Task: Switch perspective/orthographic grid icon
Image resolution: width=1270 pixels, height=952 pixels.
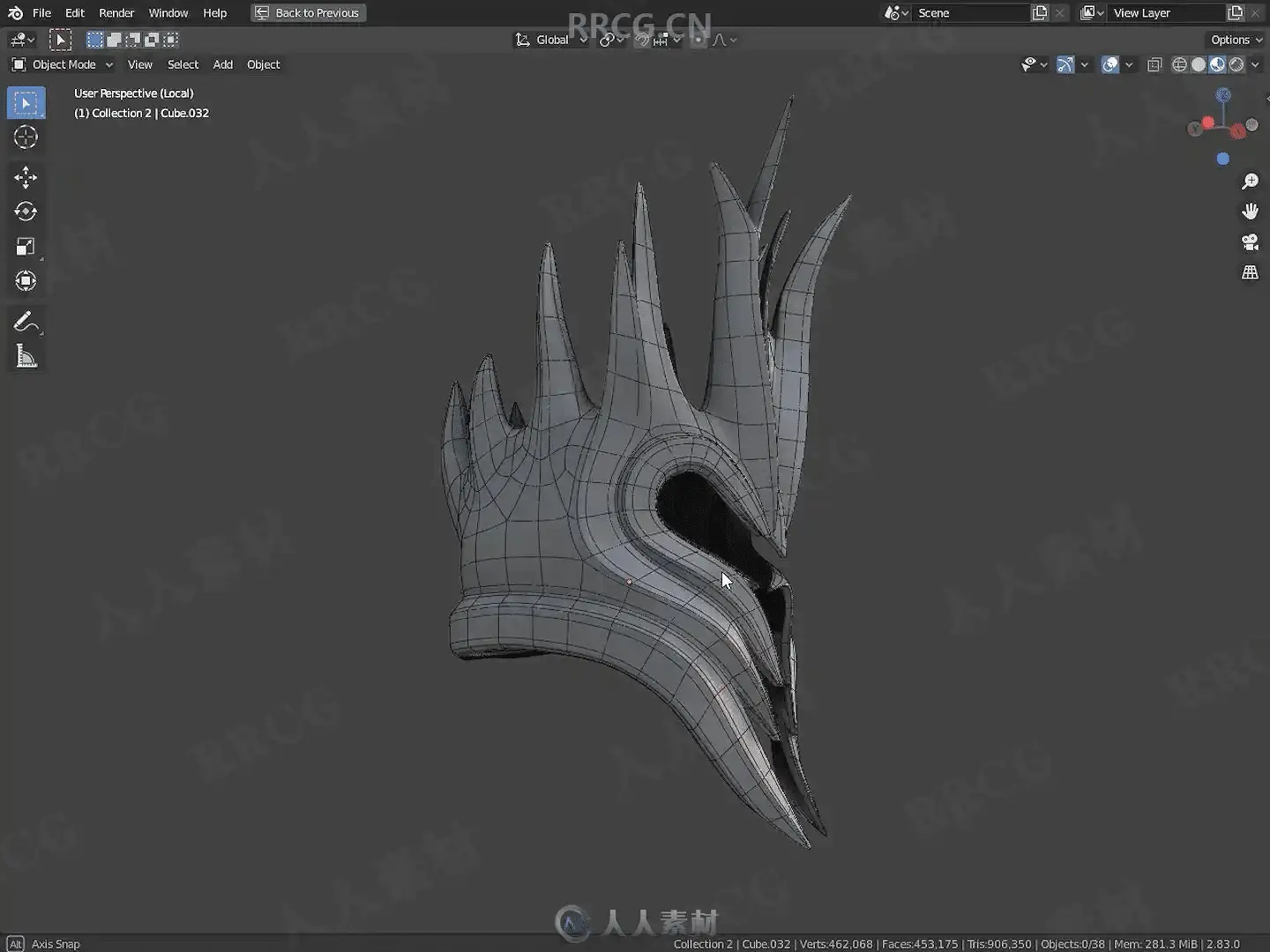Action: [x=1250, y=272]
